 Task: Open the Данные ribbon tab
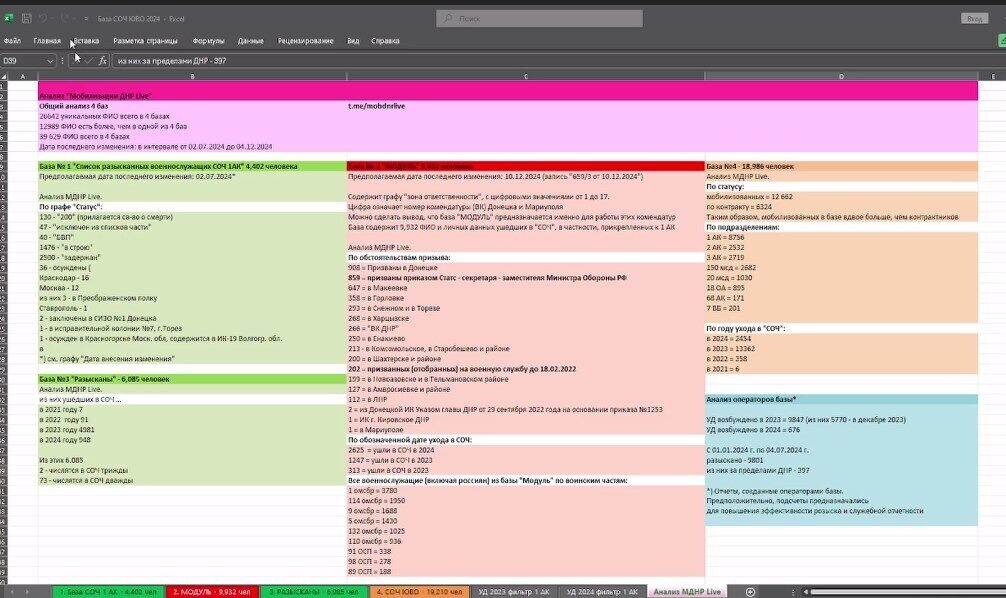point(250,41)
